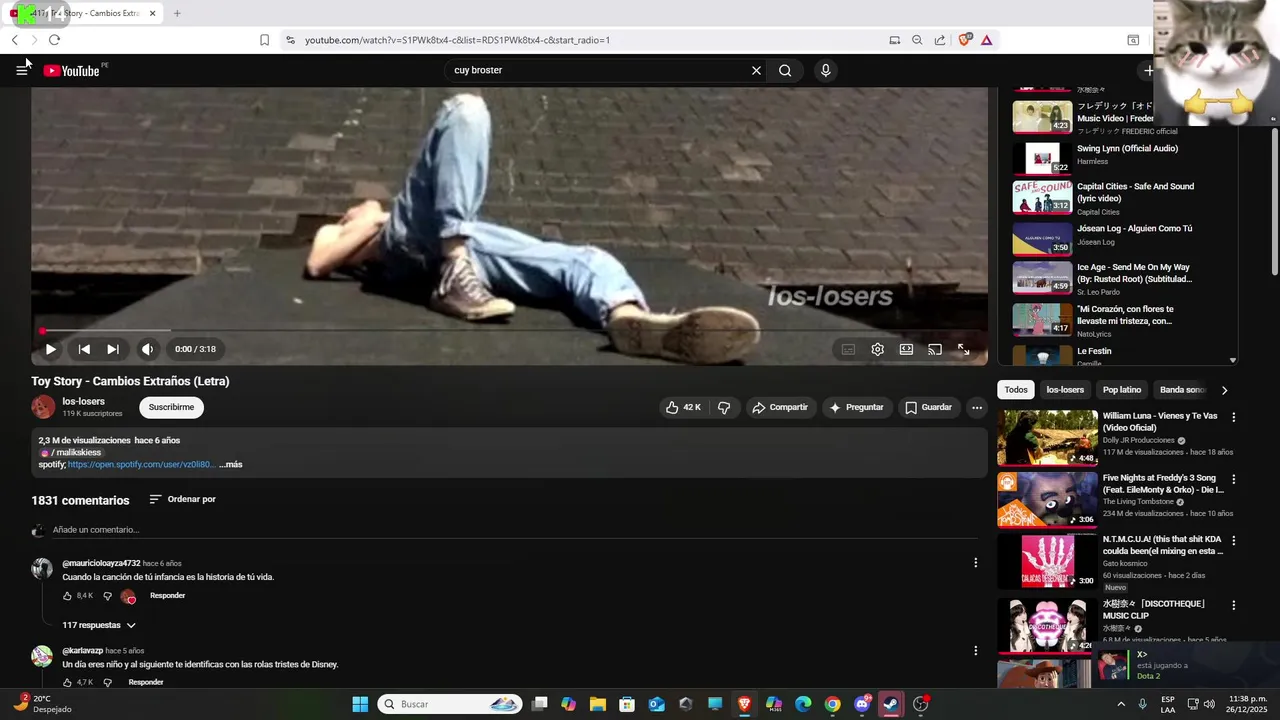Open options for Five Nights at Freddy's 3 Song
Screen dimensions: 1280x720
tap(1233, 479)
